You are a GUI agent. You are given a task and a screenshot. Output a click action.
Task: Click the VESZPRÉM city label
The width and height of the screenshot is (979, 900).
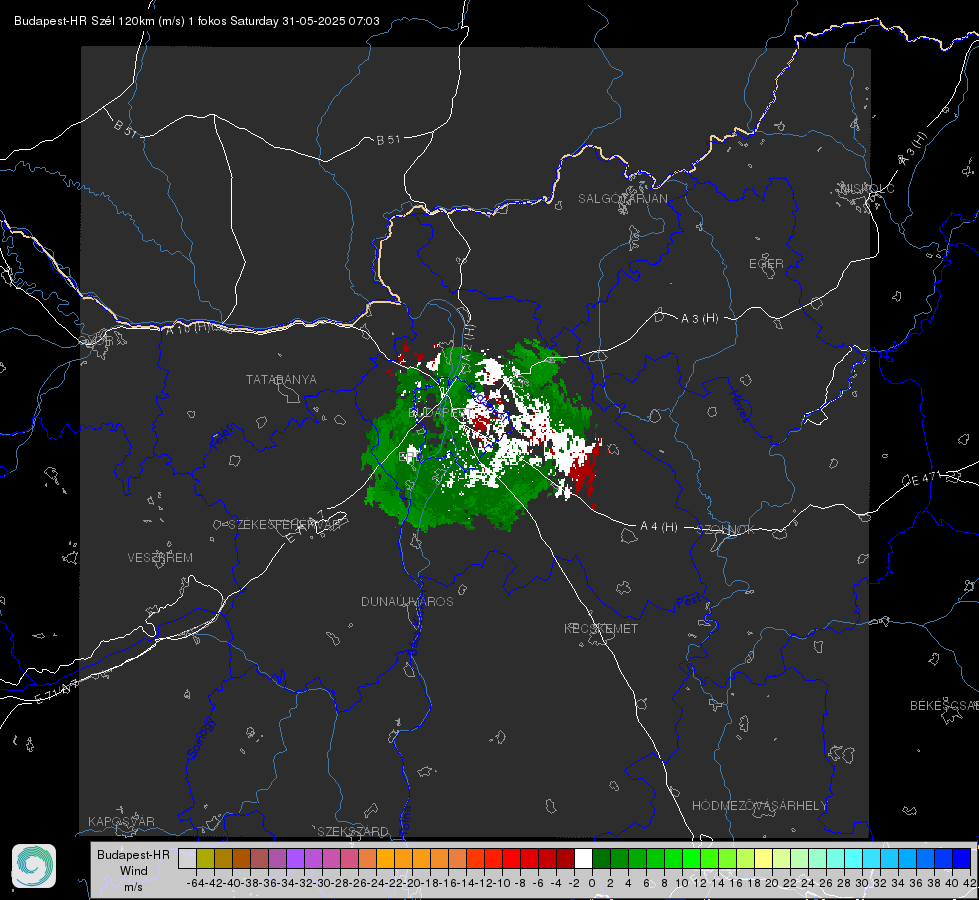(160, 557)
